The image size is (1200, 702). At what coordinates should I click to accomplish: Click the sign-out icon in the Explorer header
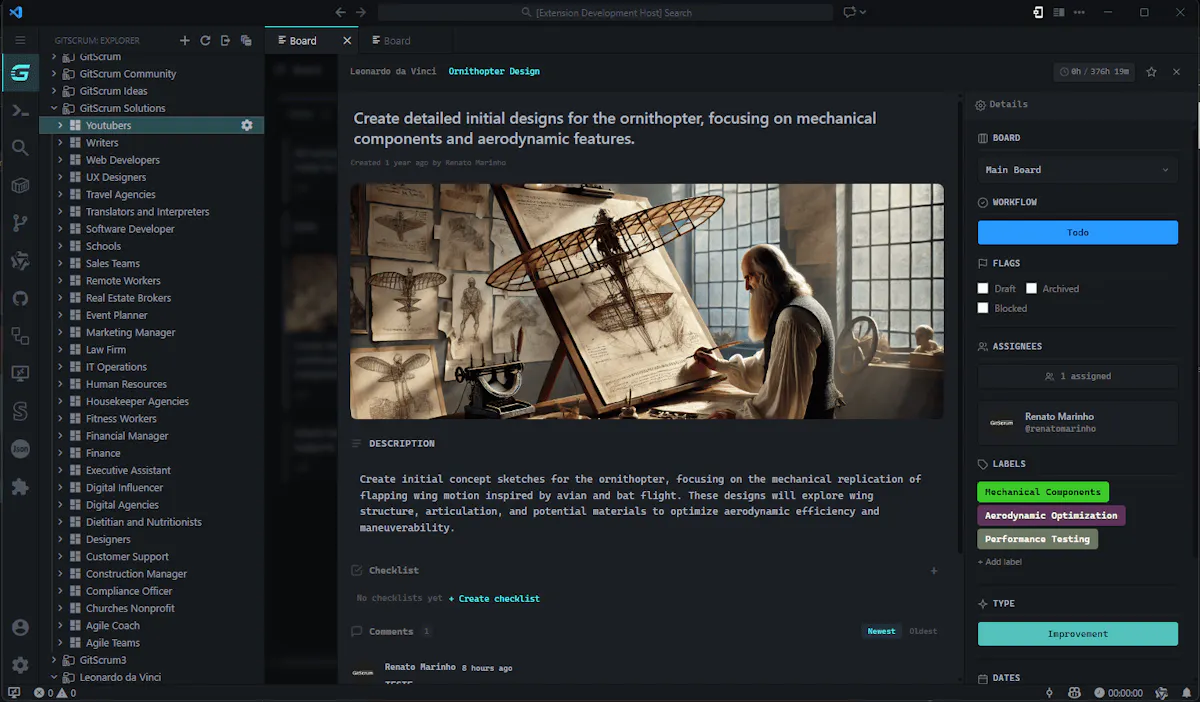pos(226,41)
